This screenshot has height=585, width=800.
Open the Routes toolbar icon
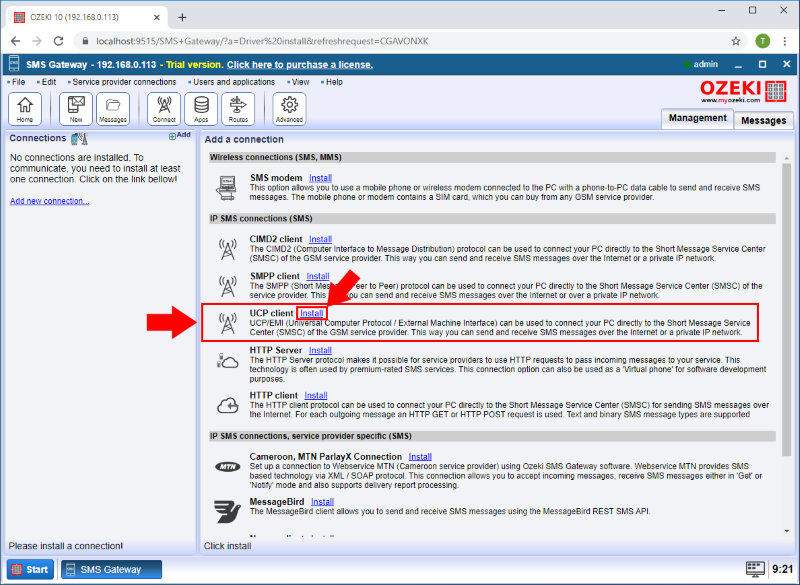tap(238, 109)
